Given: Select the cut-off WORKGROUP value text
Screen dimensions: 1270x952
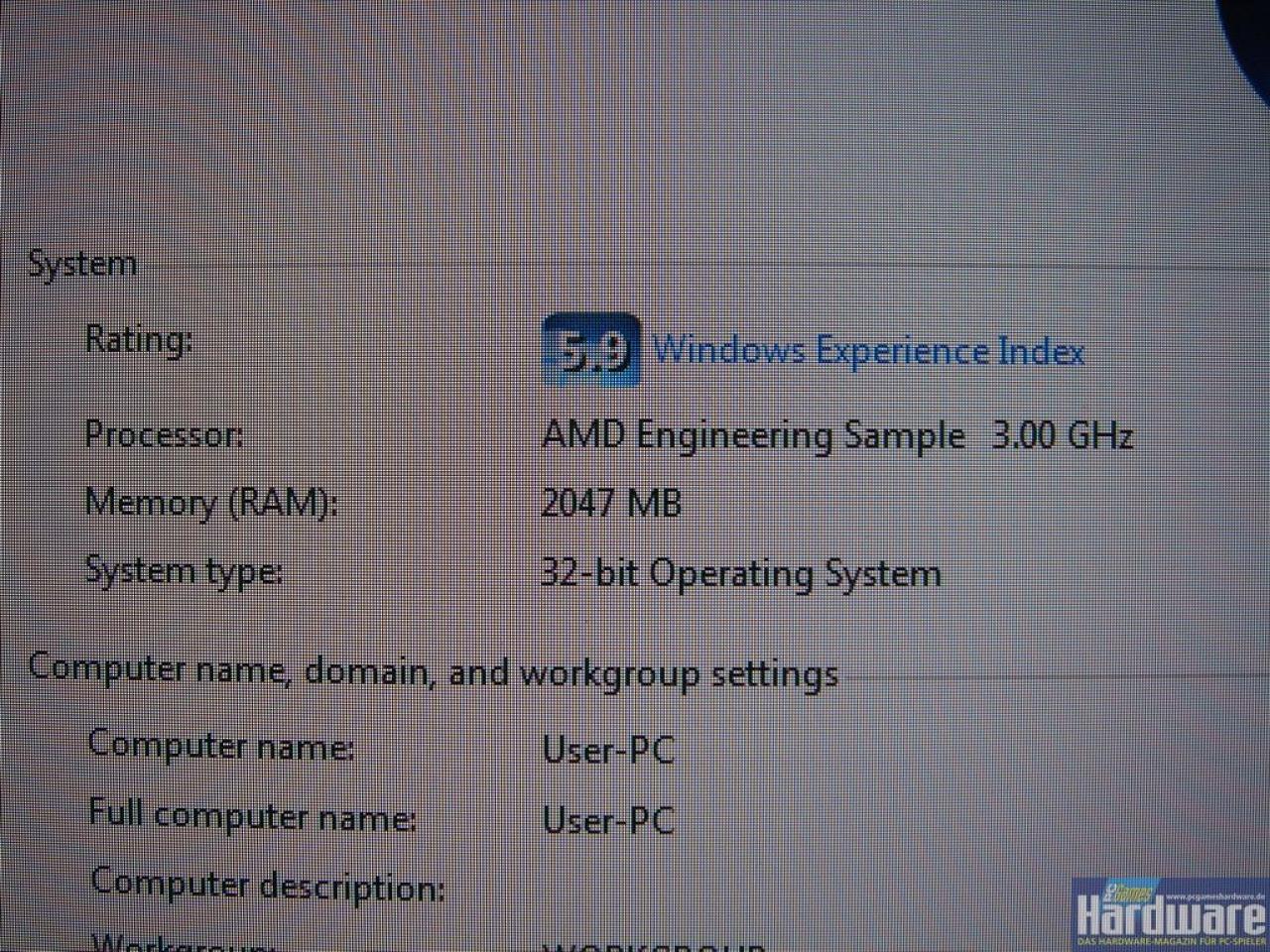Looking at the screenshot, I should pos(654,944).
